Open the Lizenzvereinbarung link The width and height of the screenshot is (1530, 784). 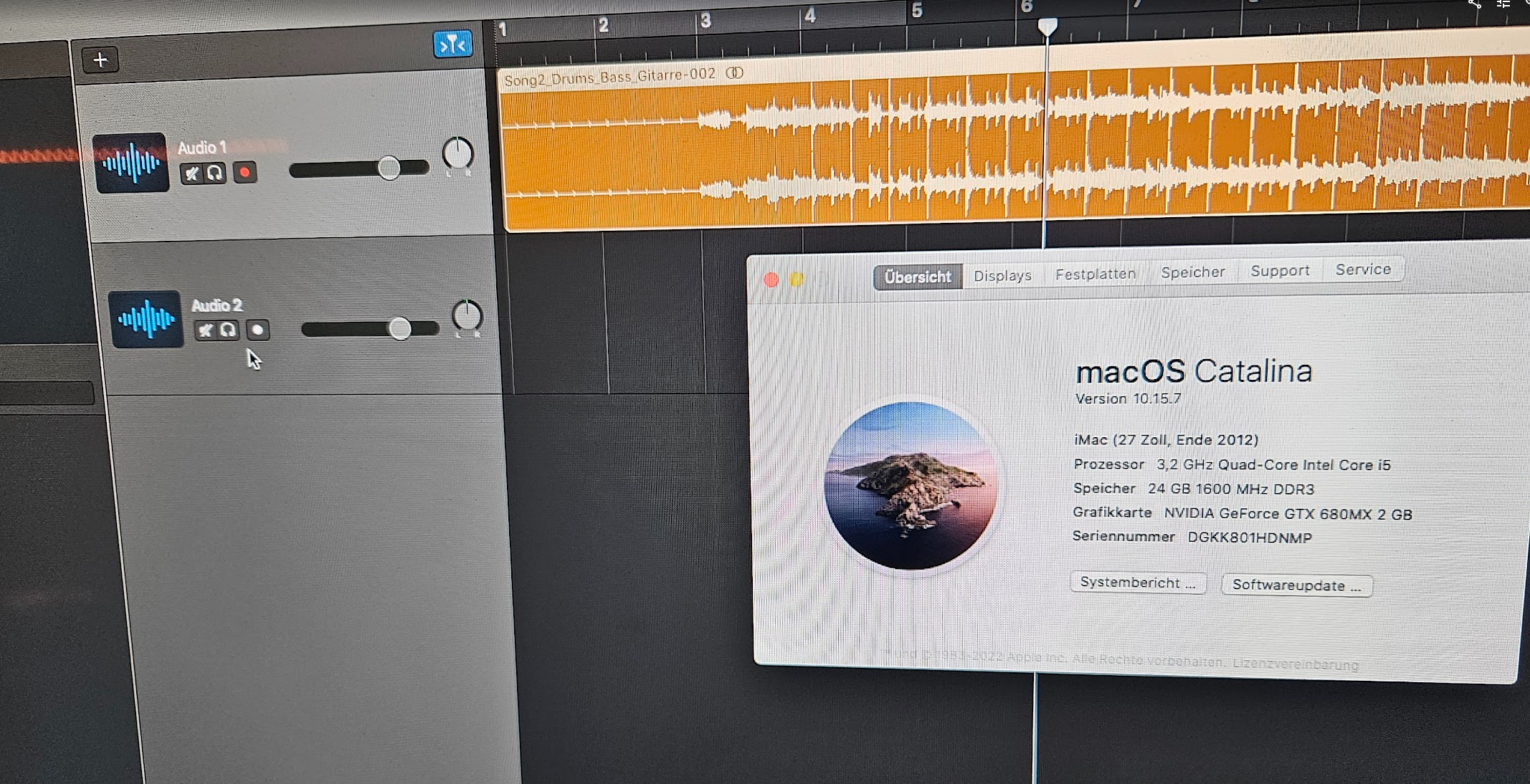[x=1296, y=665]
